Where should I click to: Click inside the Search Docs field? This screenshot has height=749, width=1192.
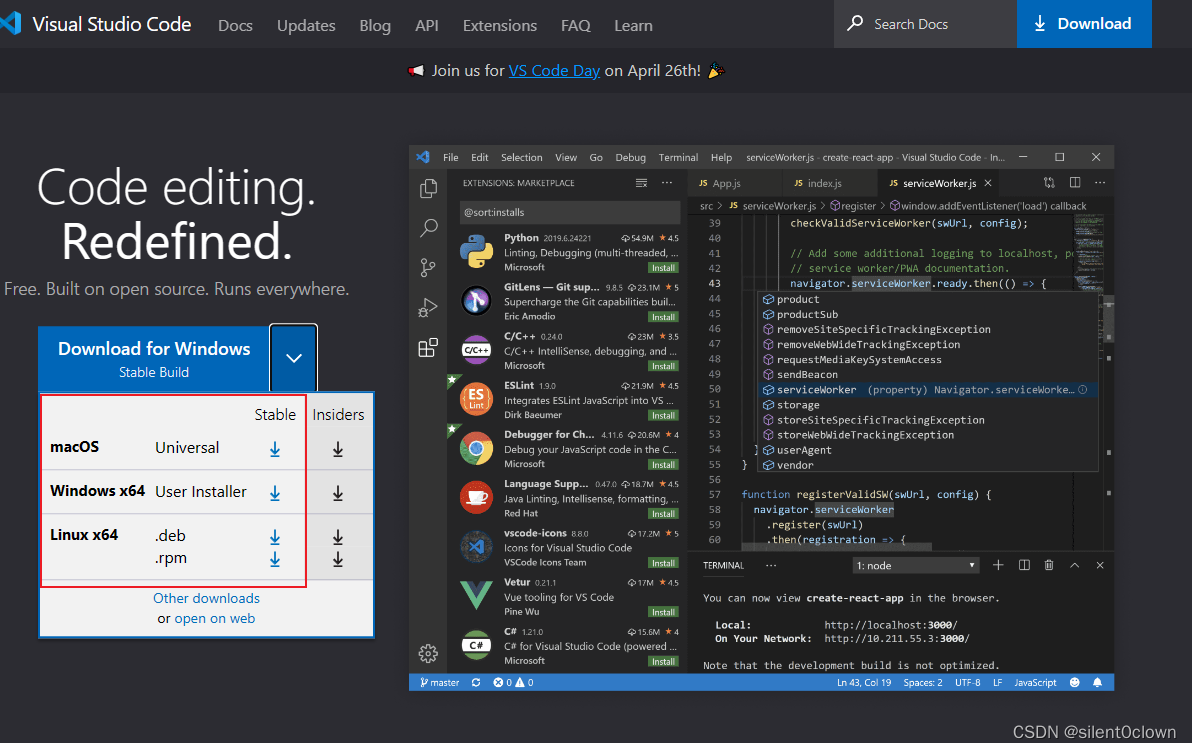click(922, 24)
